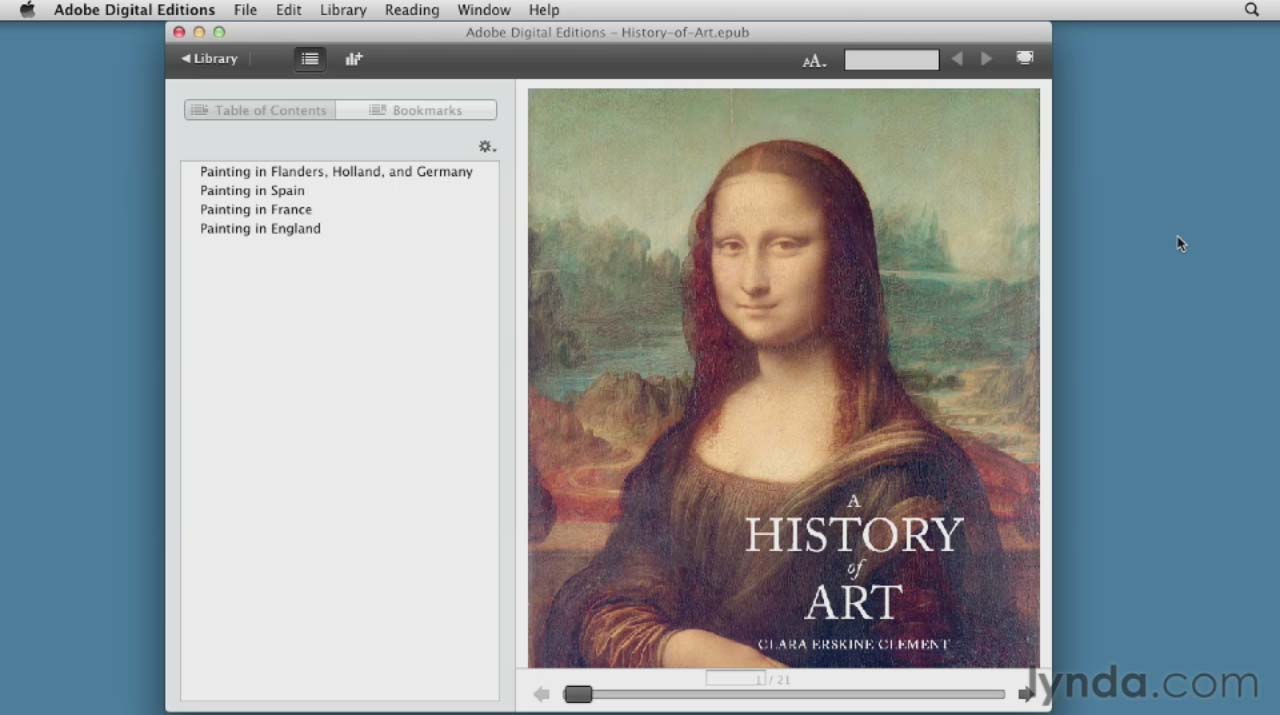Toggle the navigation panel list icon
The image size is (1280, 715).
click(310, 59)
